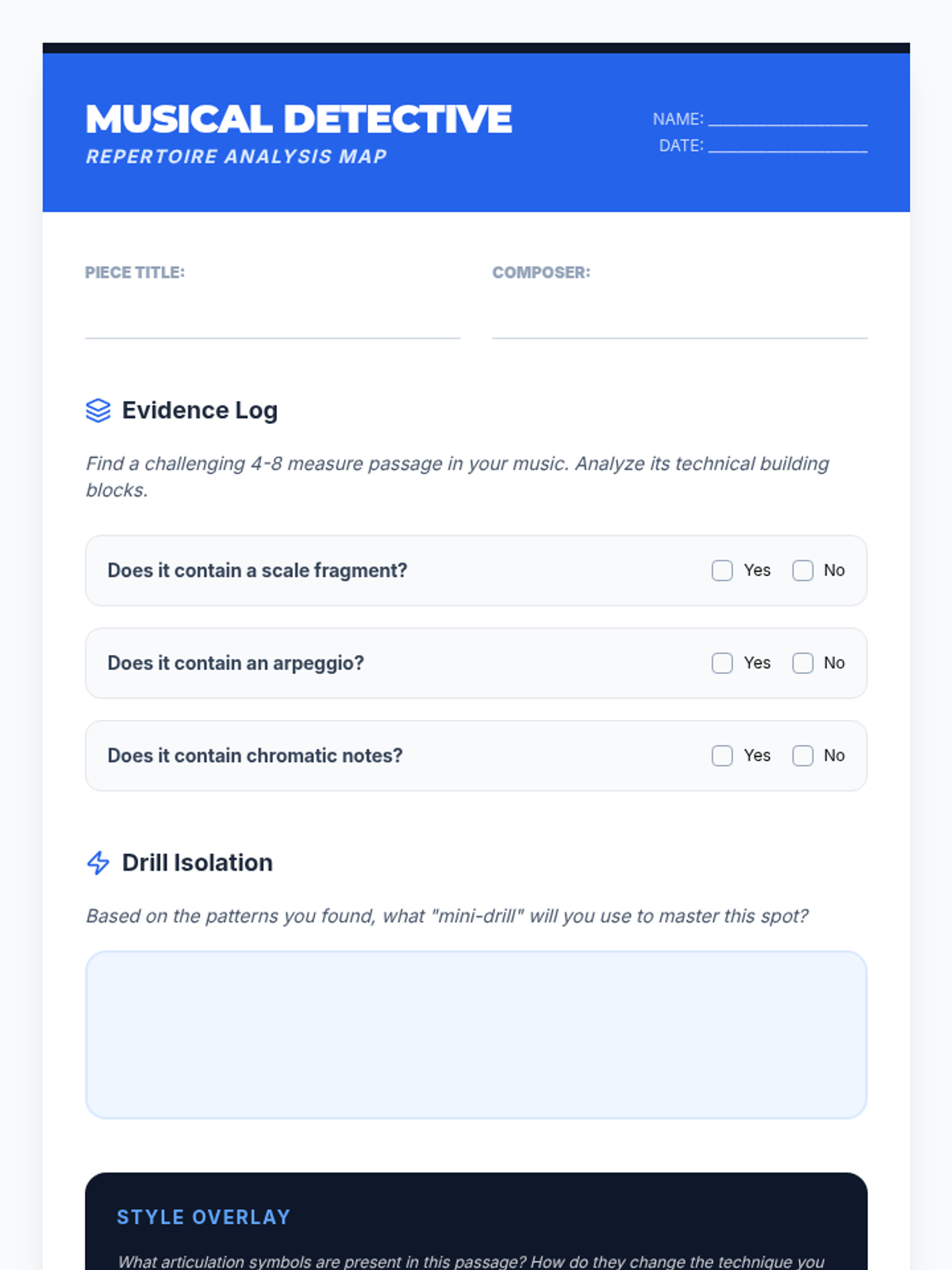
Task: Tick No for arpeggio question
Action: coord(803,664)
